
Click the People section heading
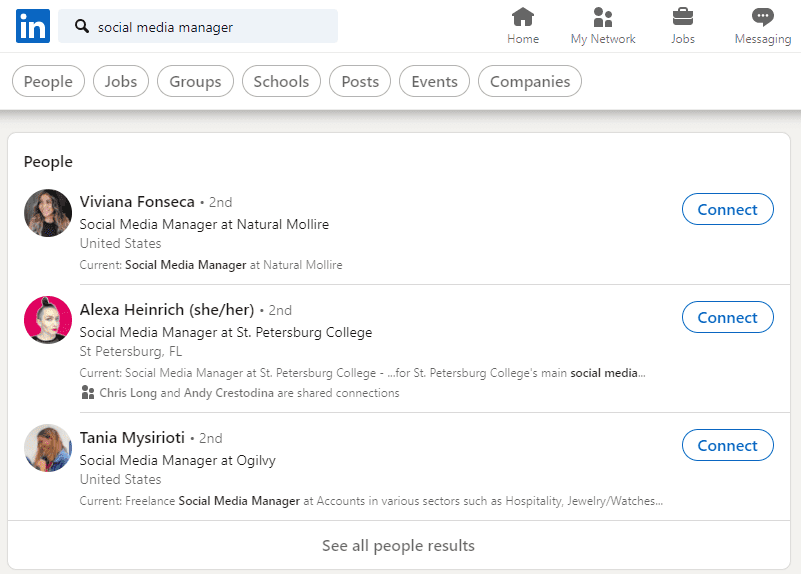point(48,162)
